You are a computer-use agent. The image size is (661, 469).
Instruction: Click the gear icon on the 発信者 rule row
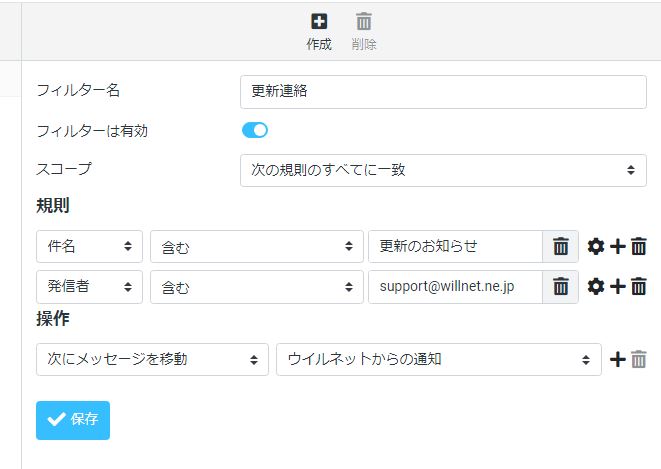pos(596,287)
